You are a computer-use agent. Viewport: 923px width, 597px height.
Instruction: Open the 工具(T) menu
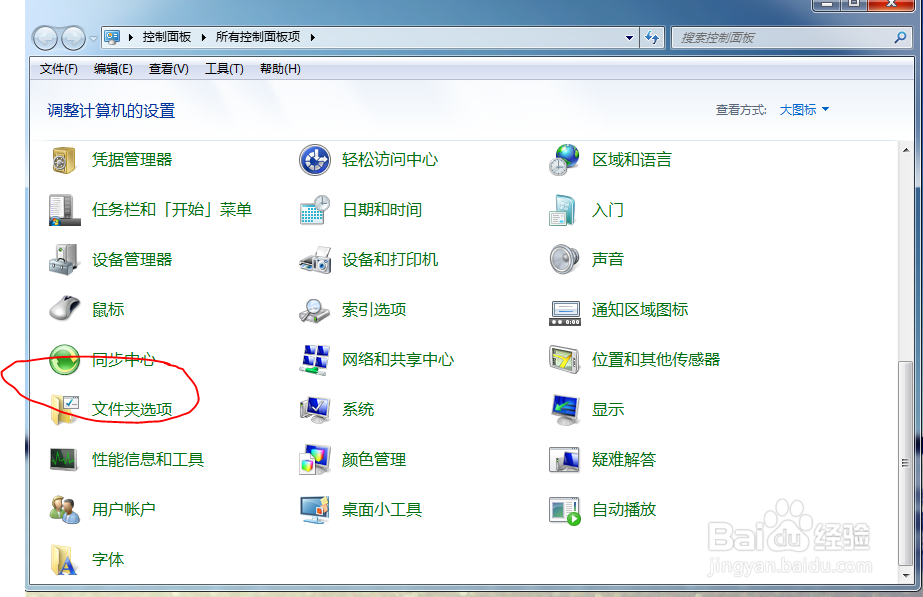tap(224, 69)
